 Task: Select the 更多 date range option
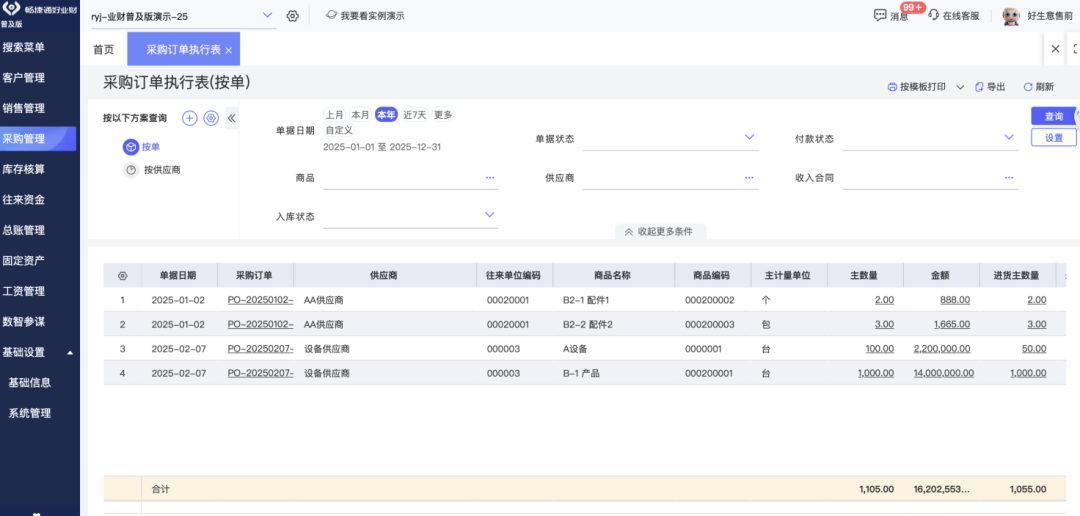tap(443, 115)
